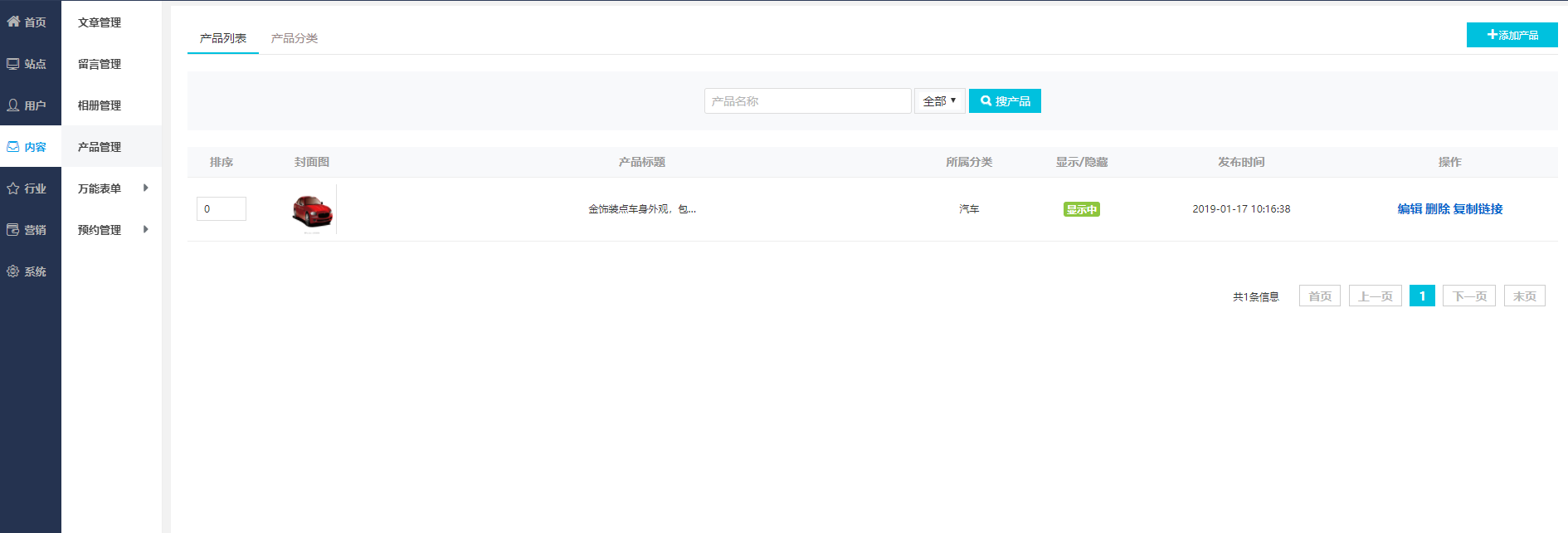
Task: Expand the 万能表单 submenu arrow
Action: 146,188
